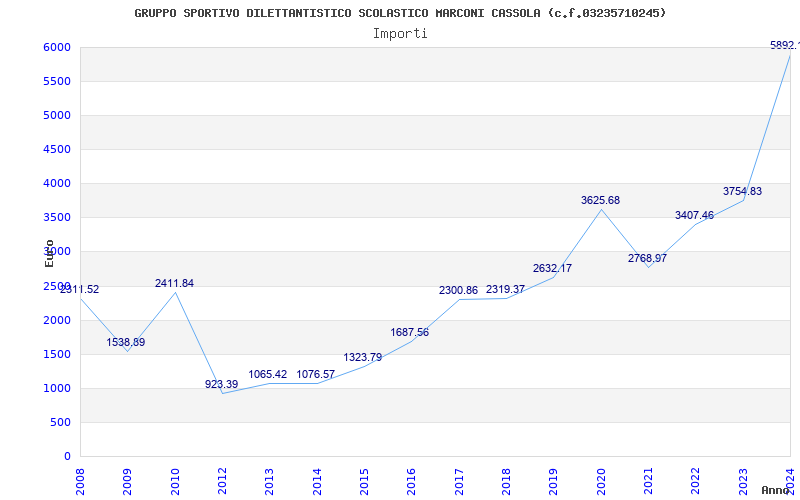800x500 pixels.
Task: Click data label 2311.52 for 2008
Action: (x=80, y=289)
